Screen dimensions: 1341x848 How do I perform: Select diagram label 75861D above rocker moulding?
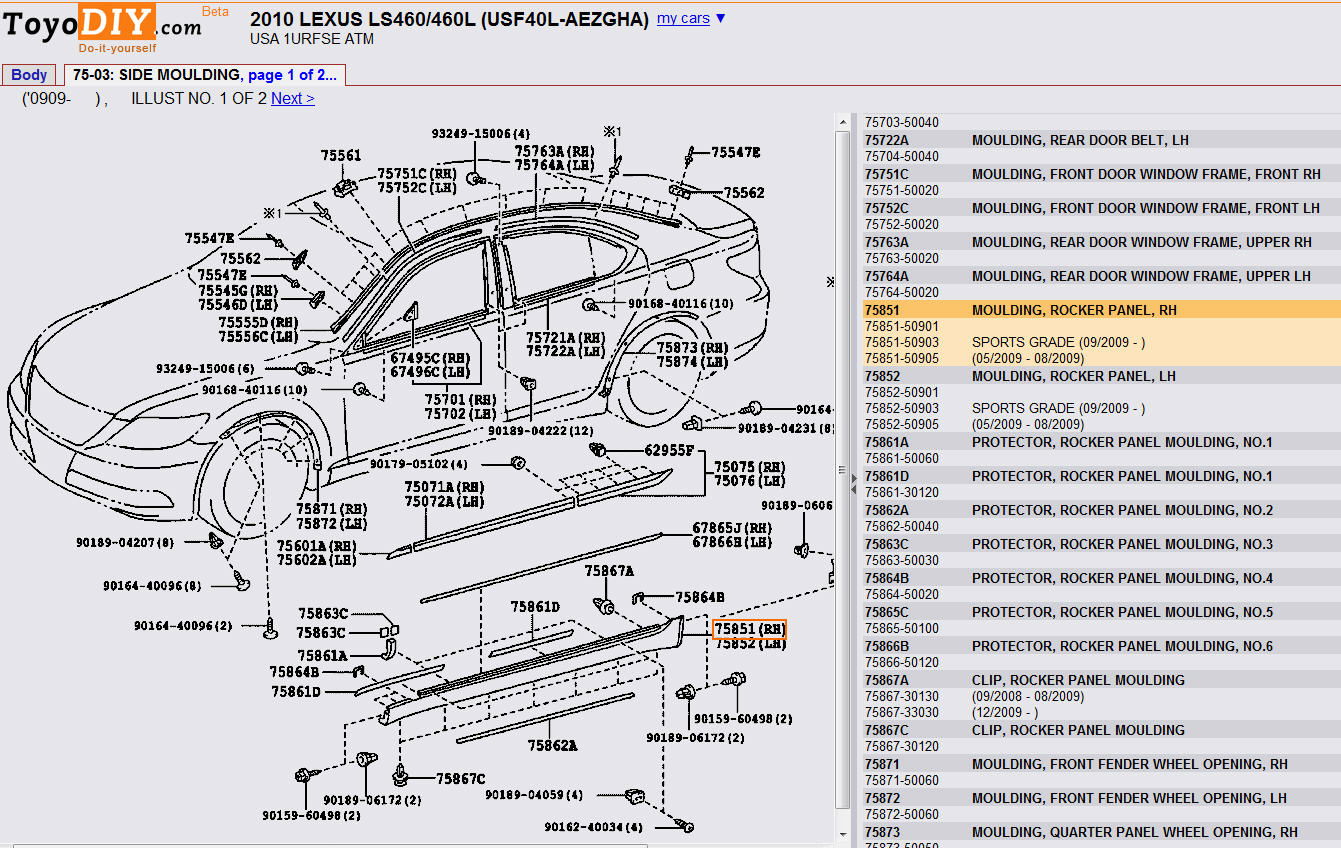(535, 607)
